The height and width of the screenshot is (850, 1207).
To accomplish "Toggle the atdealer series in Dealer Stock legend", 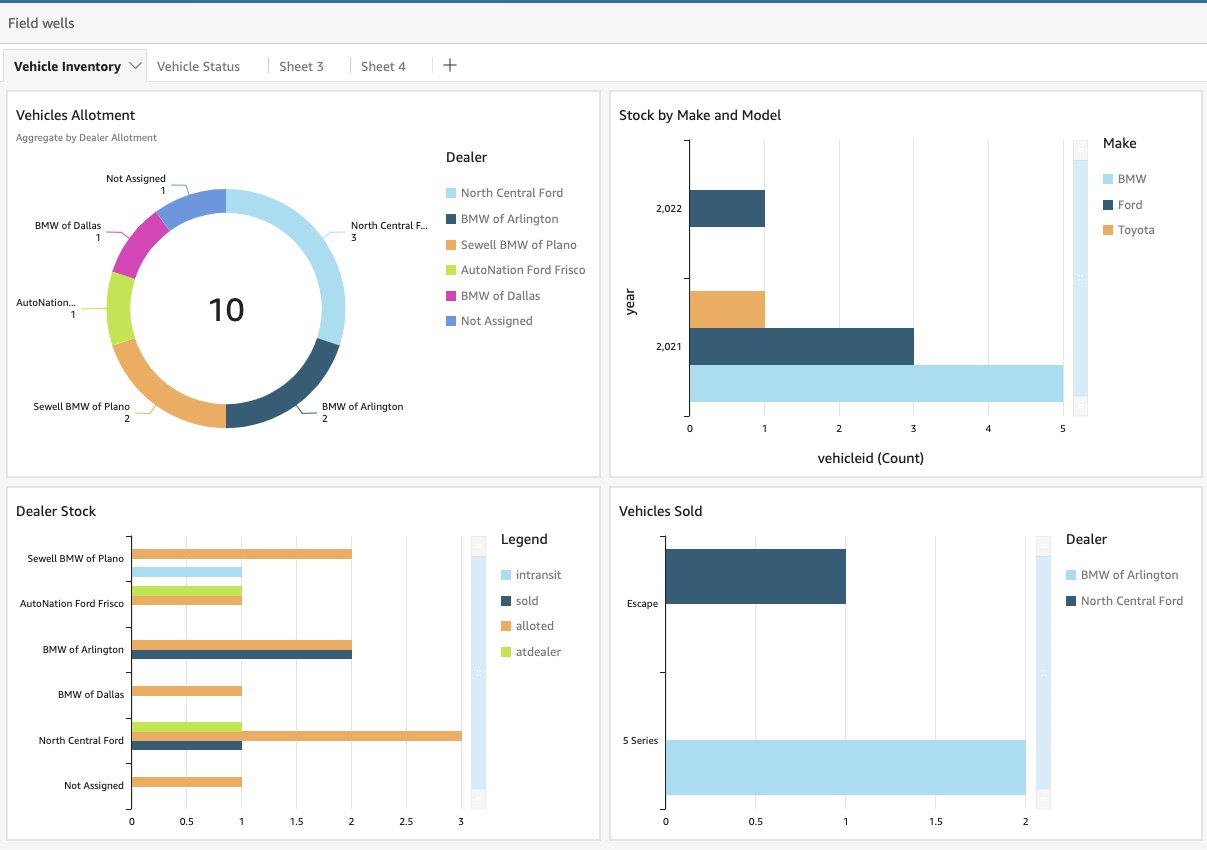I will [x=508, y=651].
